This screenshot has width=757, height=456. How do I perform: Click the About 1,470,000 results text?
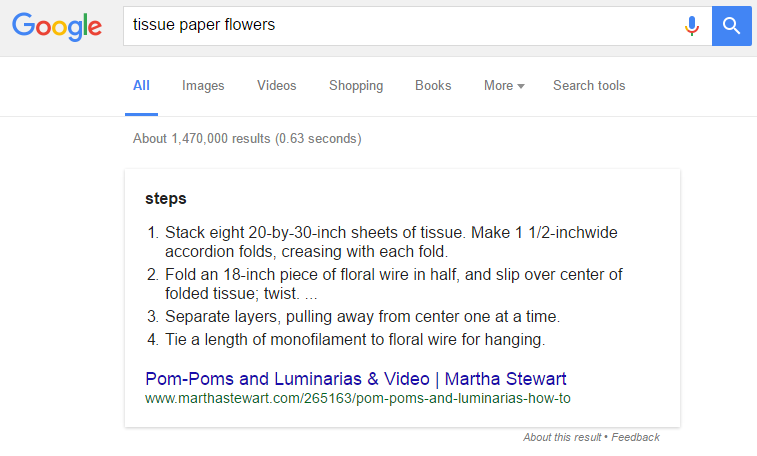coord(247,138)
